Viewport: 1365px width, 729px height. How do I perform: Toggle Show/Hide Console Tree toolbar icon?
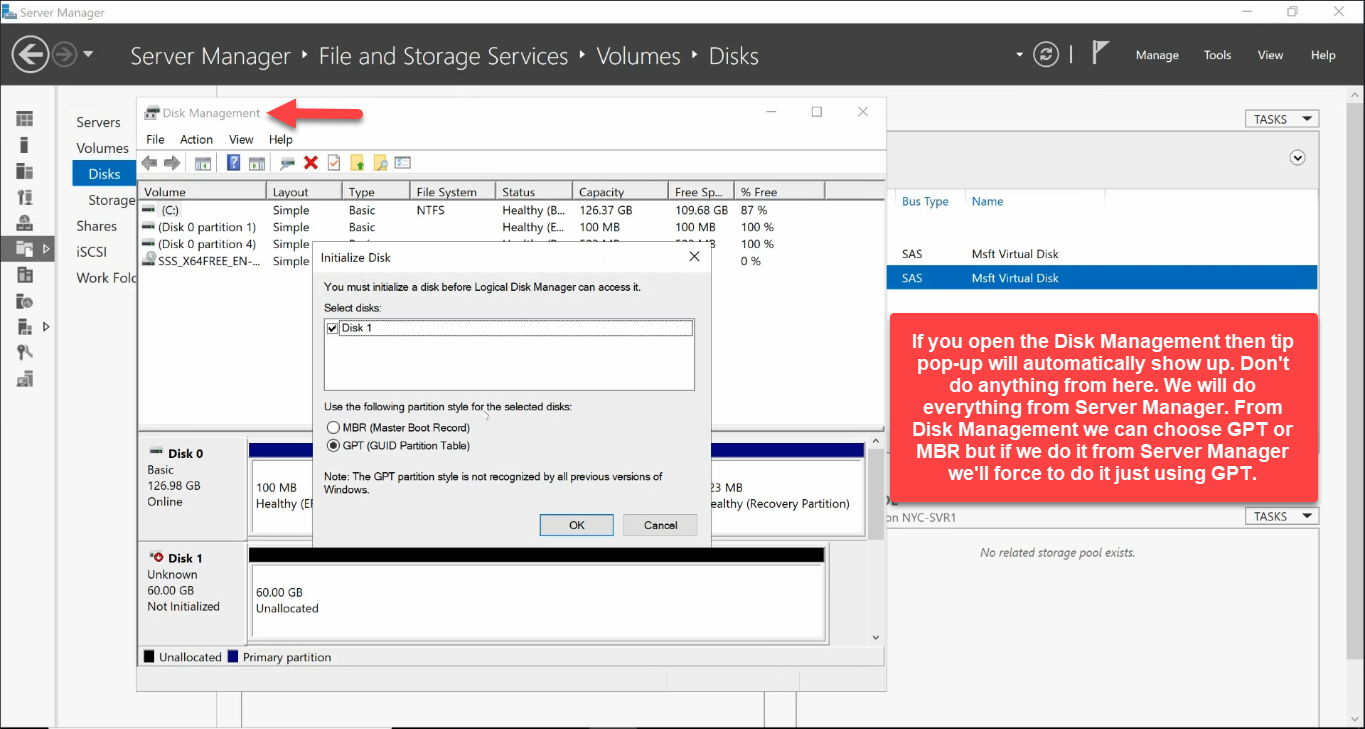click(x=203, y=163)
